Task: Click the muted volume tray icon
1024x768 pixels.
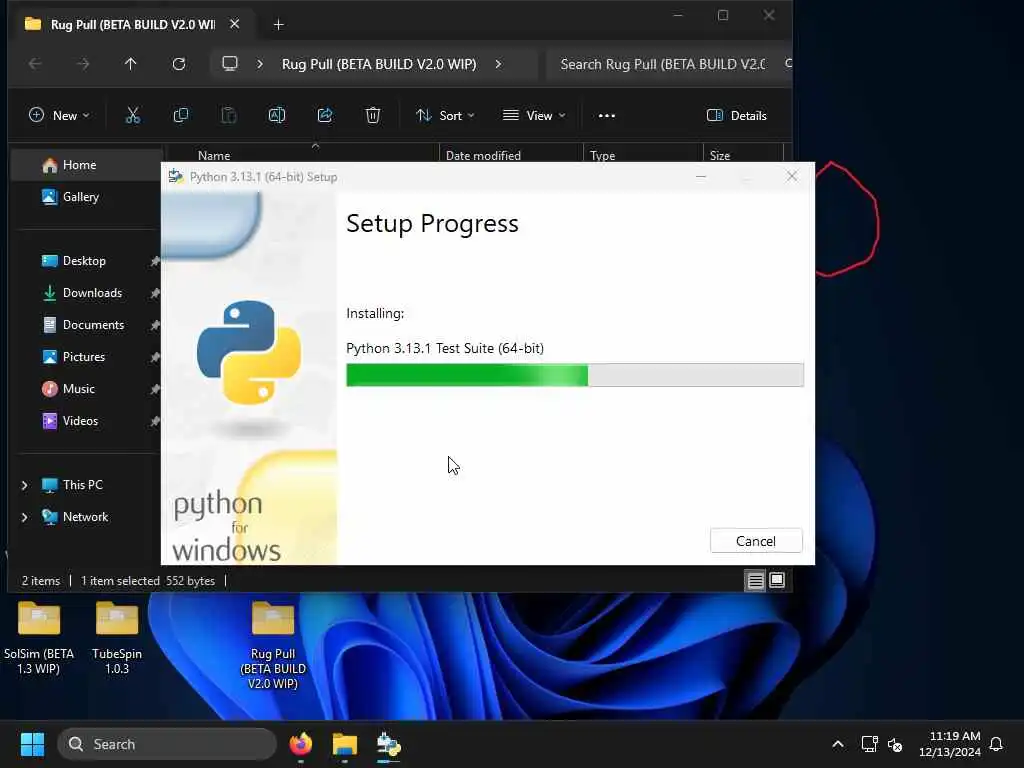Action: tap(895, 744)
